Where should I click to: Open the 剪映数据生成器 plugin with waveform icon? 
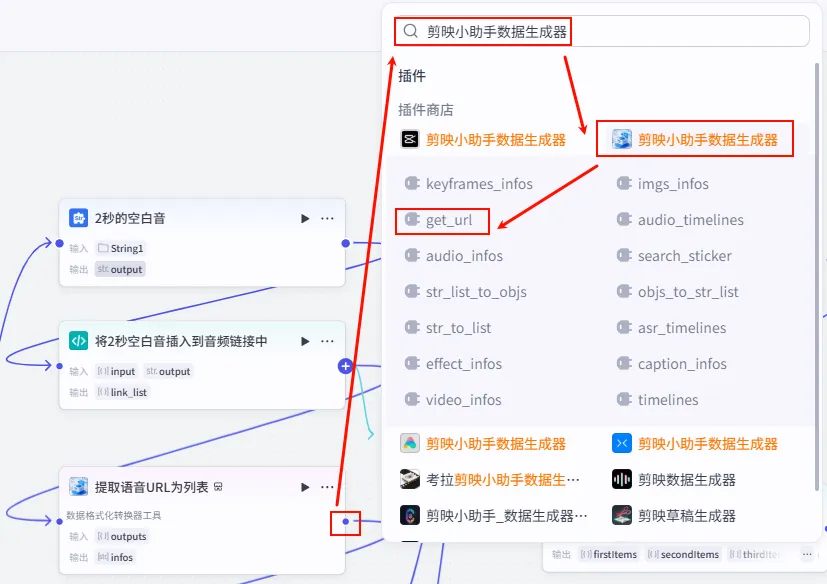674,480
